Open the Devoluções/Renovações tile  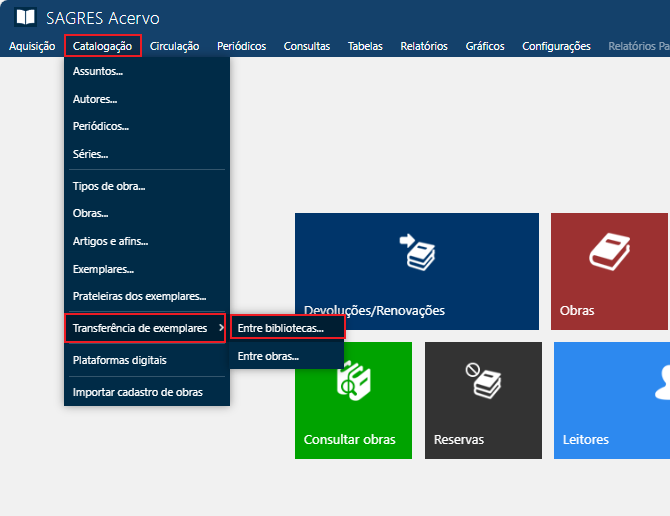point(416,271)
